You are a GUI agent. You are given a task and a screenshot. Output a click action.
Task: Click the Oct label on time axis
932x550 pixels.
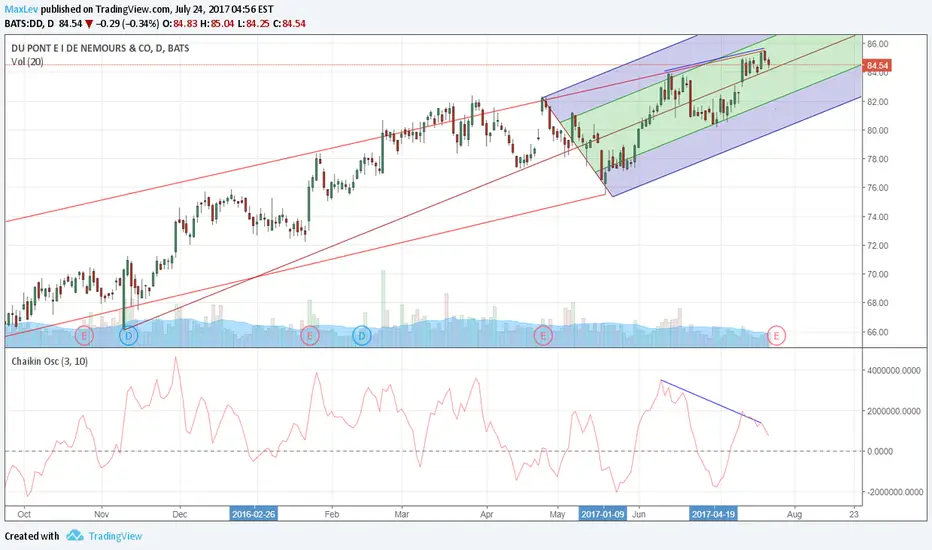pyautogui.click(x=24, y=514)
